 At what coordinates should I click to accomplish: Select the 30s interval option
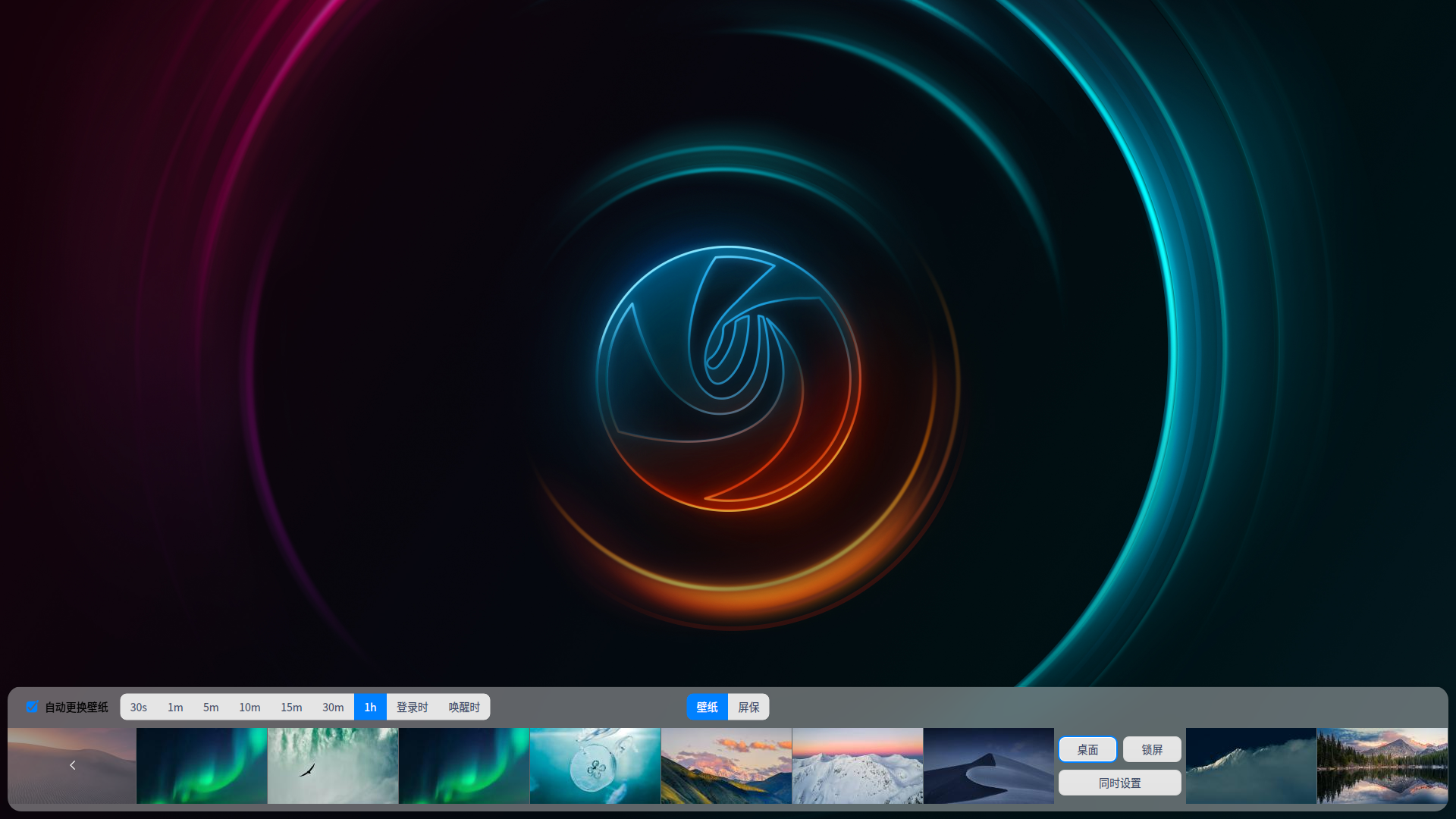[138, 707]
